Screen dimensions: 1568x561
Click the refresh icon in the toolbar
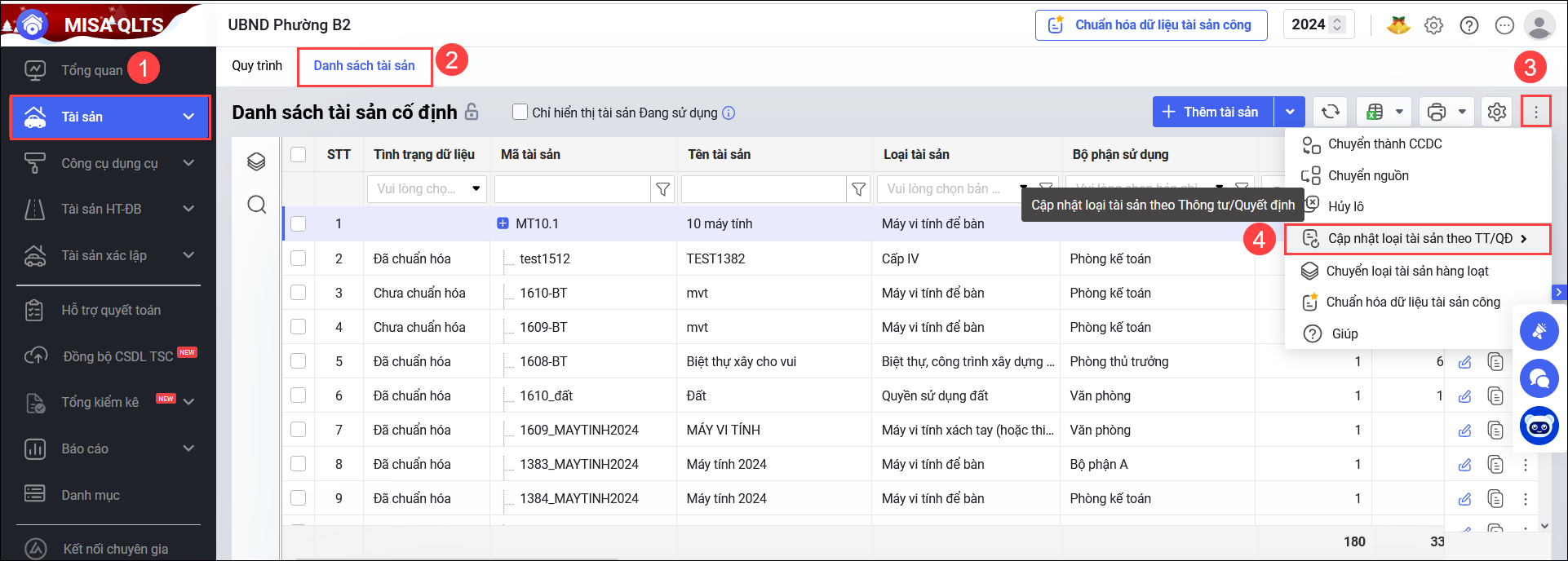[x=1330, y=112]
